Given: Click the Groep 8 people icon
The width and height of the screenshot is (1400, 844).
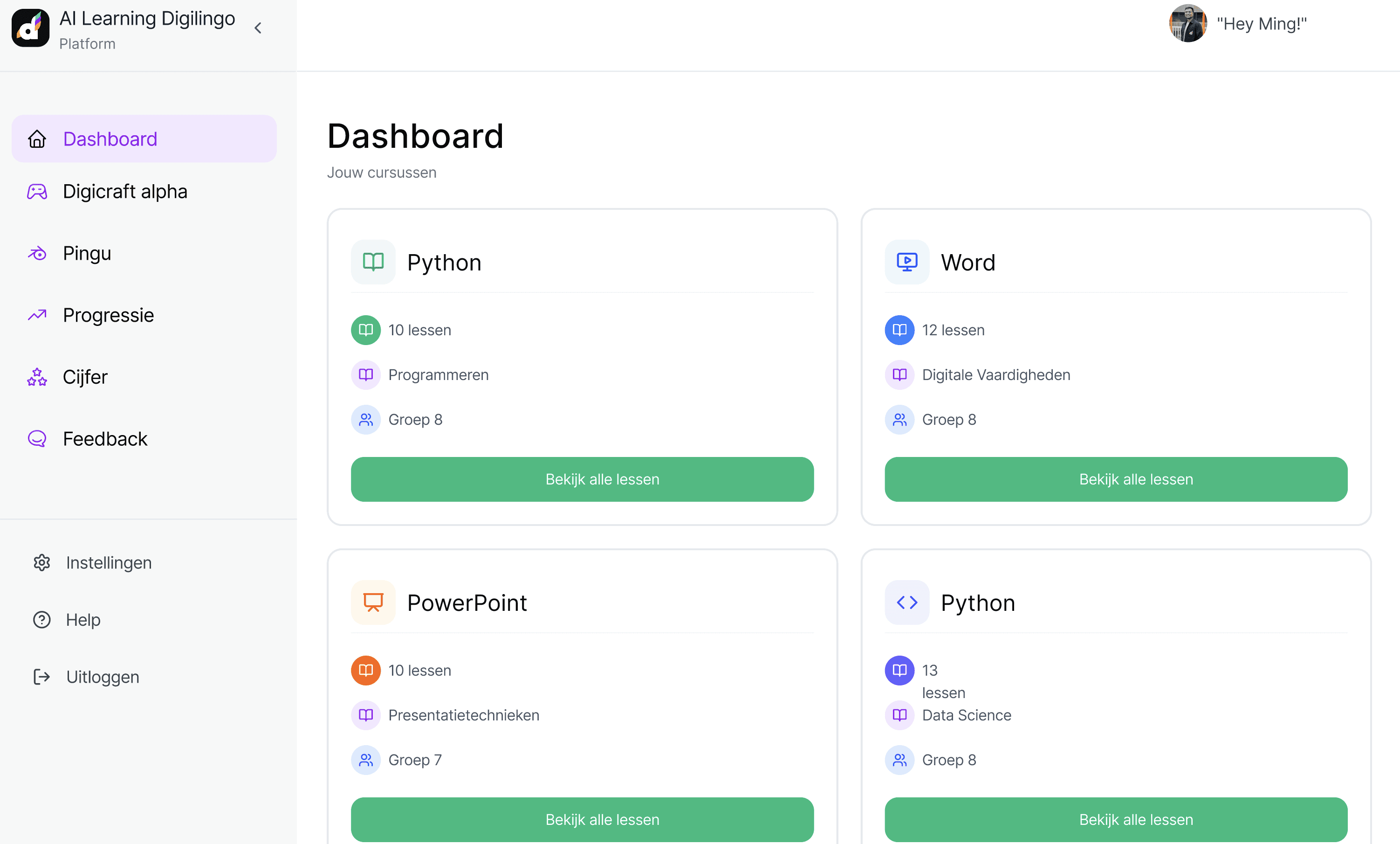Looking at the screenshot, I should [366, 420].
